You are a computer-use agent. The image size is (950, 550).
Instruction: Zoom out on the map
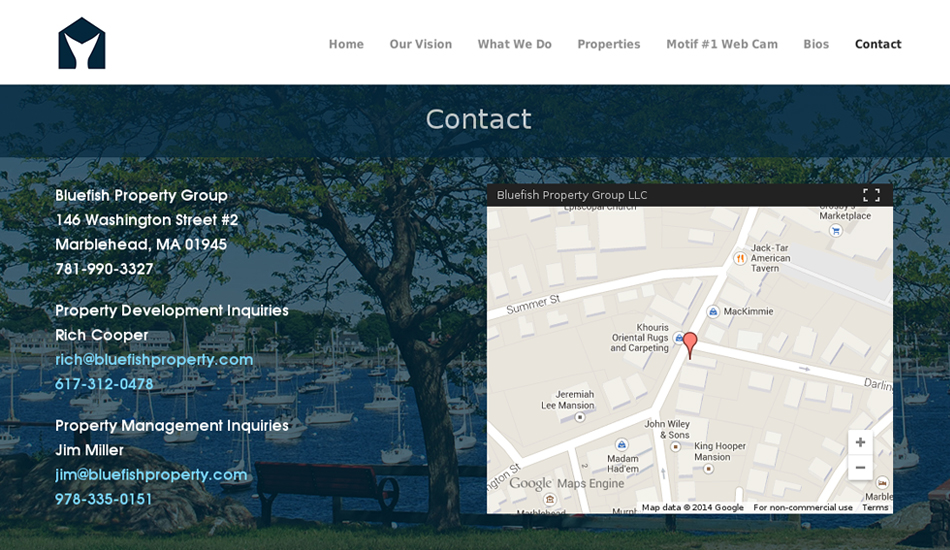coord(860,468)
